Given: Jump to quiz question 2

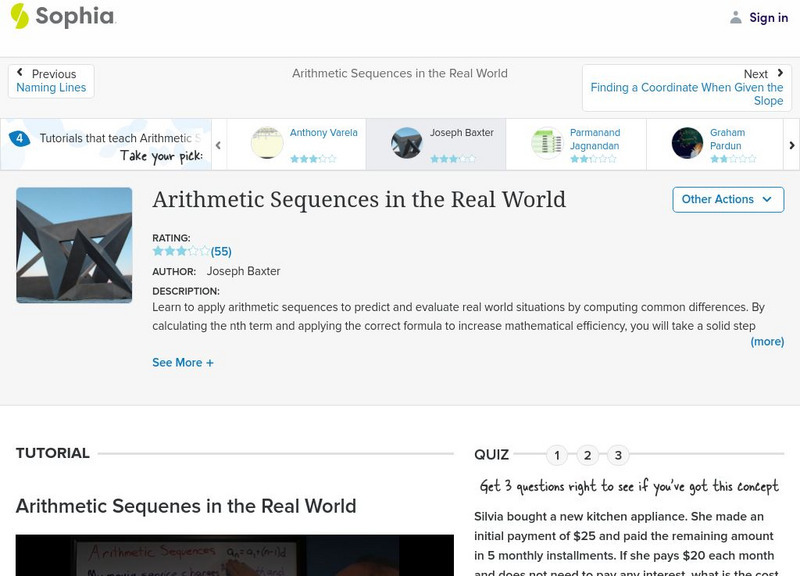Looking at the screenshot, I should pyautogui.click(x=587, y=455).
